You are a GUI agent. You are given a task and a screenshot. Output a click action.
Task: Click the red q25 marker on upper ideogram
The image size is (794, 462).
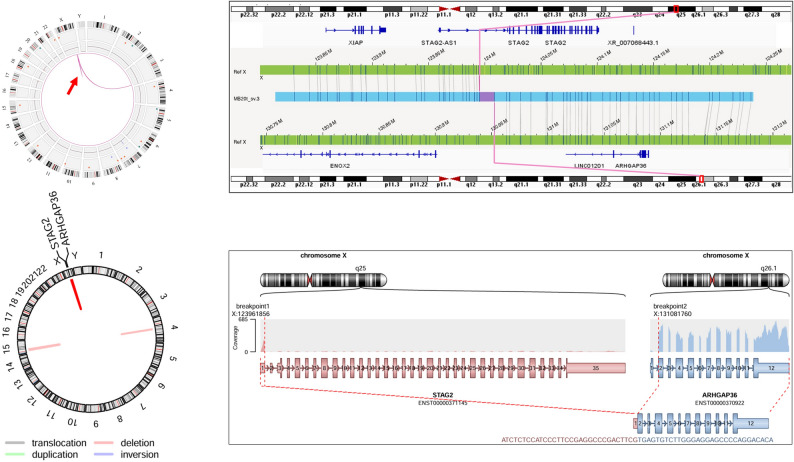pos(677,9)
